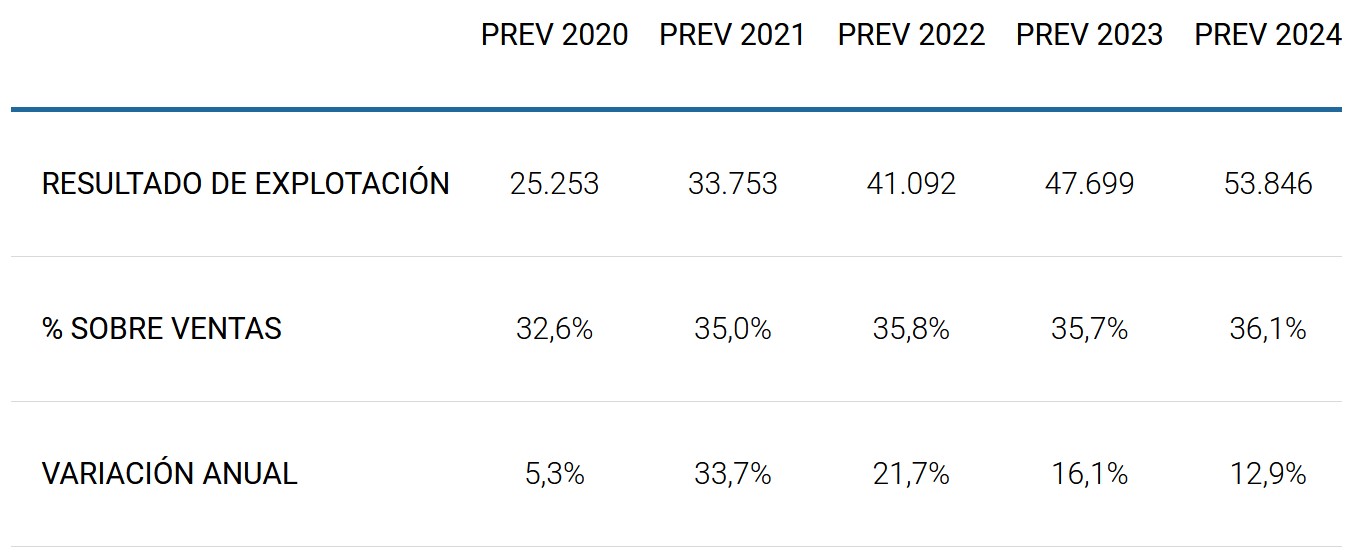Viewport: 1359px width, 556px height.
Task: Select the PREV 2021 column header
Action: pos(732,35)
